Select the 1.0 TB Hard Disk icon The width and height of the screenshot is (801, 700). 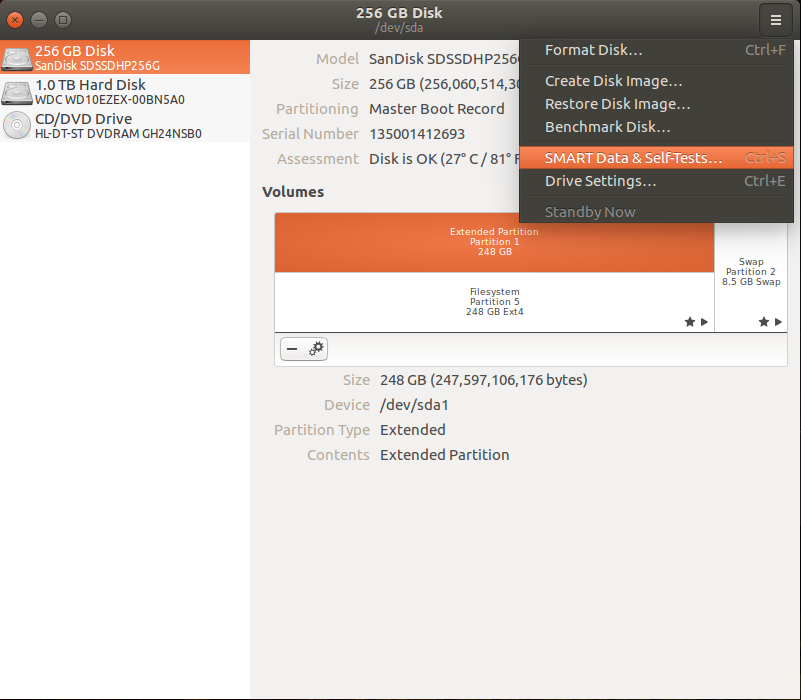(x=17, y=92)
